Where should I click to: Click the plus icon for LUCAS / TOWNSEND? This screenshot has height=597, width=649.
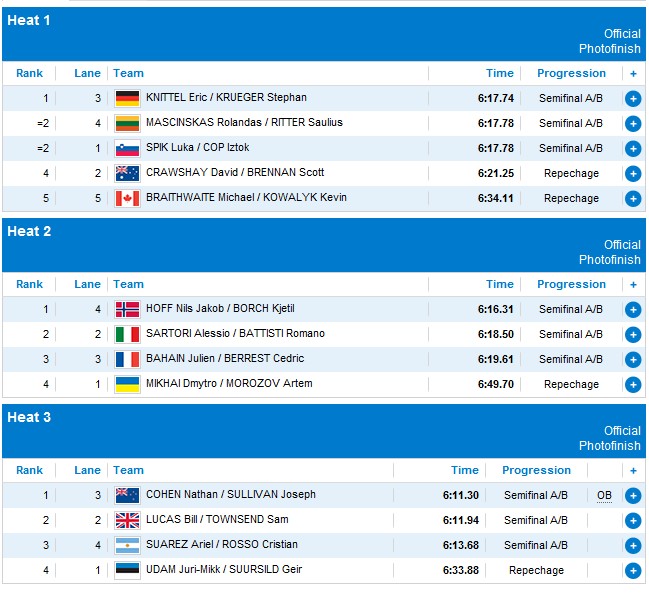pos(632,520)
